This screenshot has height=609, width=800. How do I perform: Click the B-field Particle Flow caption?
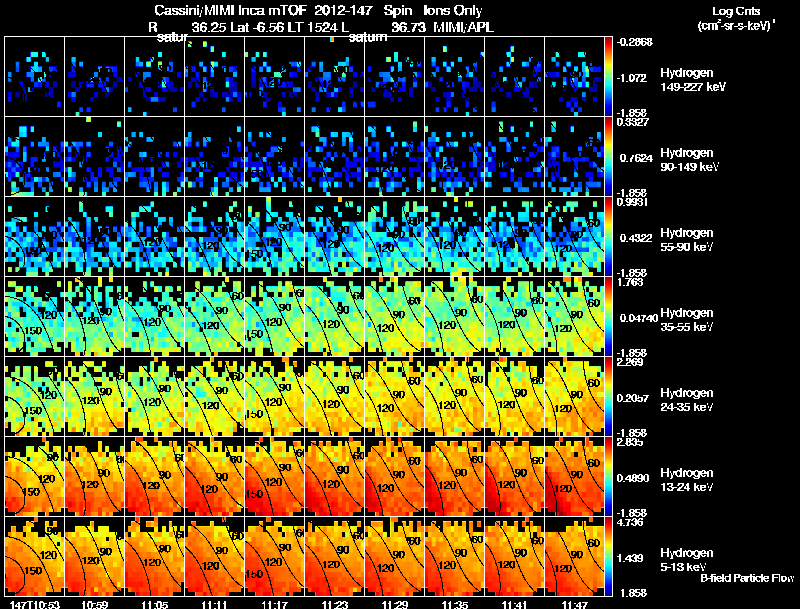click(x=747, y=578)
